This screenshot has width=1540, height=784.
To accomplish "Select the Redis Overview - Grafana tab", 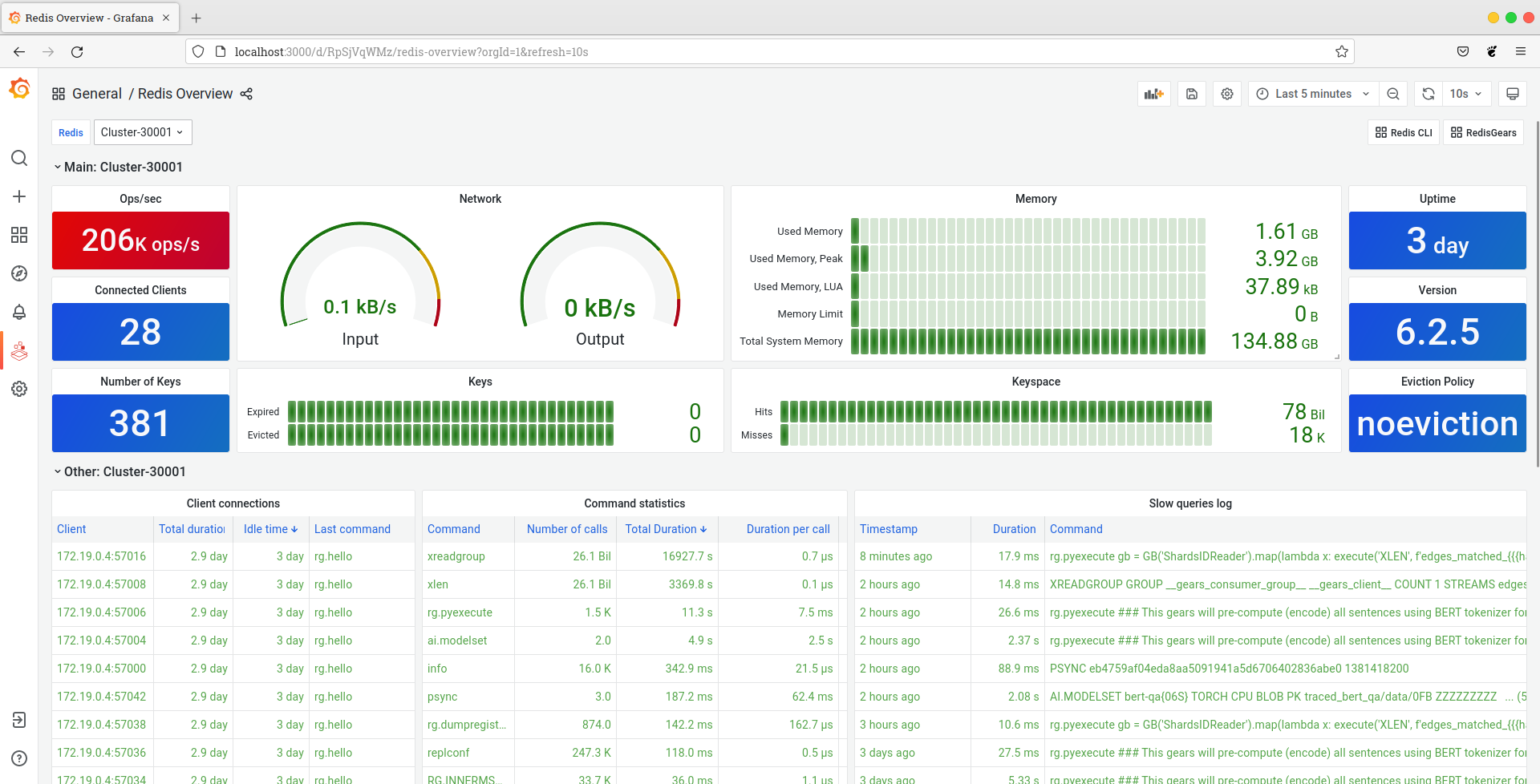I will click(89, 18).
